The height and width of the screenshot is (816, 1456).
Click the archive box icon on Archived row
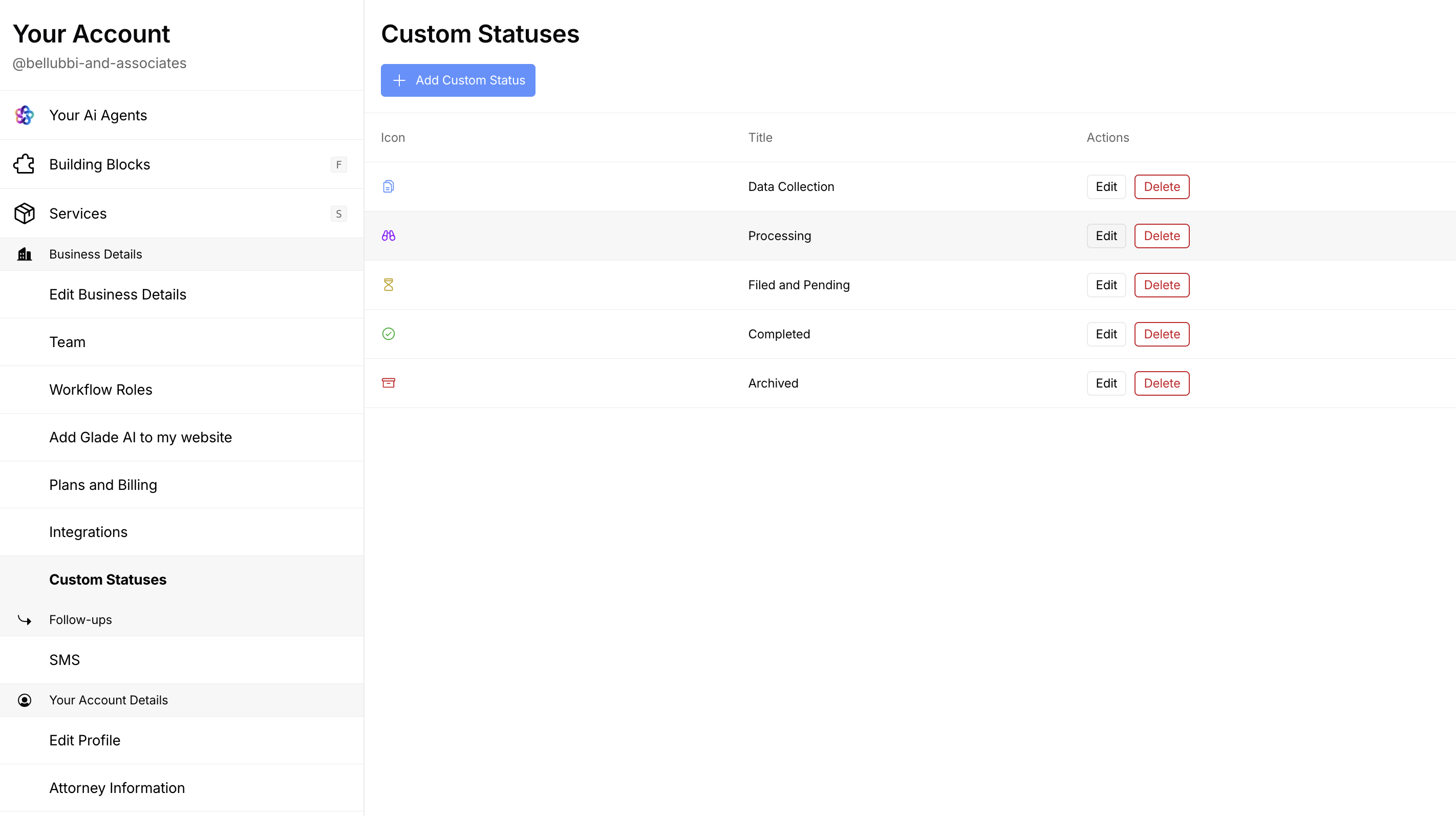[388, 382]
